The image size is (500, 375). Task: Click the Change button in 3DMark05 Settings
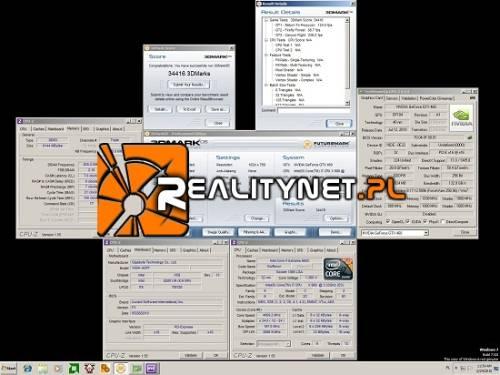tap(257, 218)
